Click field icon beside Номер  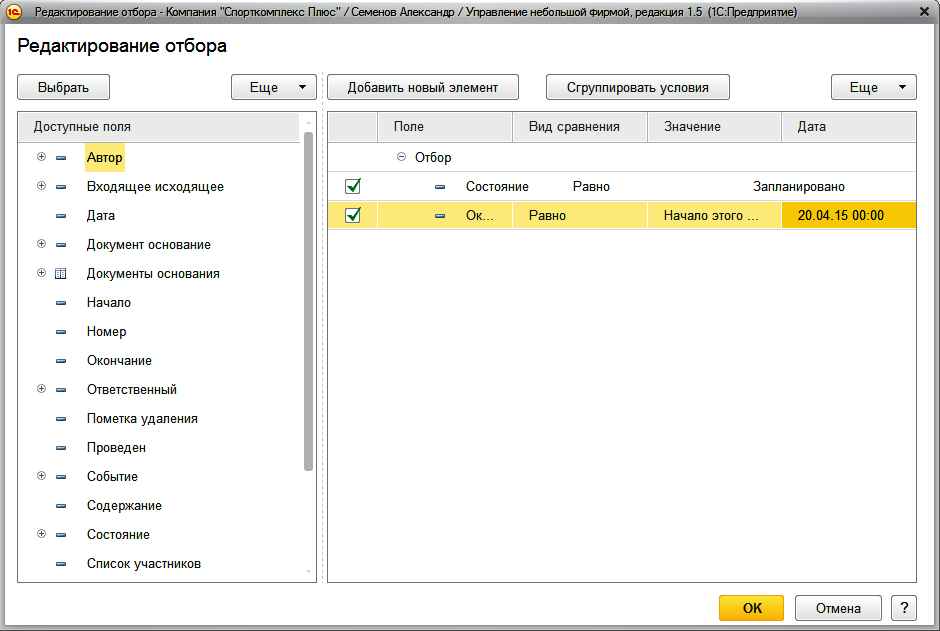point(61,332)
